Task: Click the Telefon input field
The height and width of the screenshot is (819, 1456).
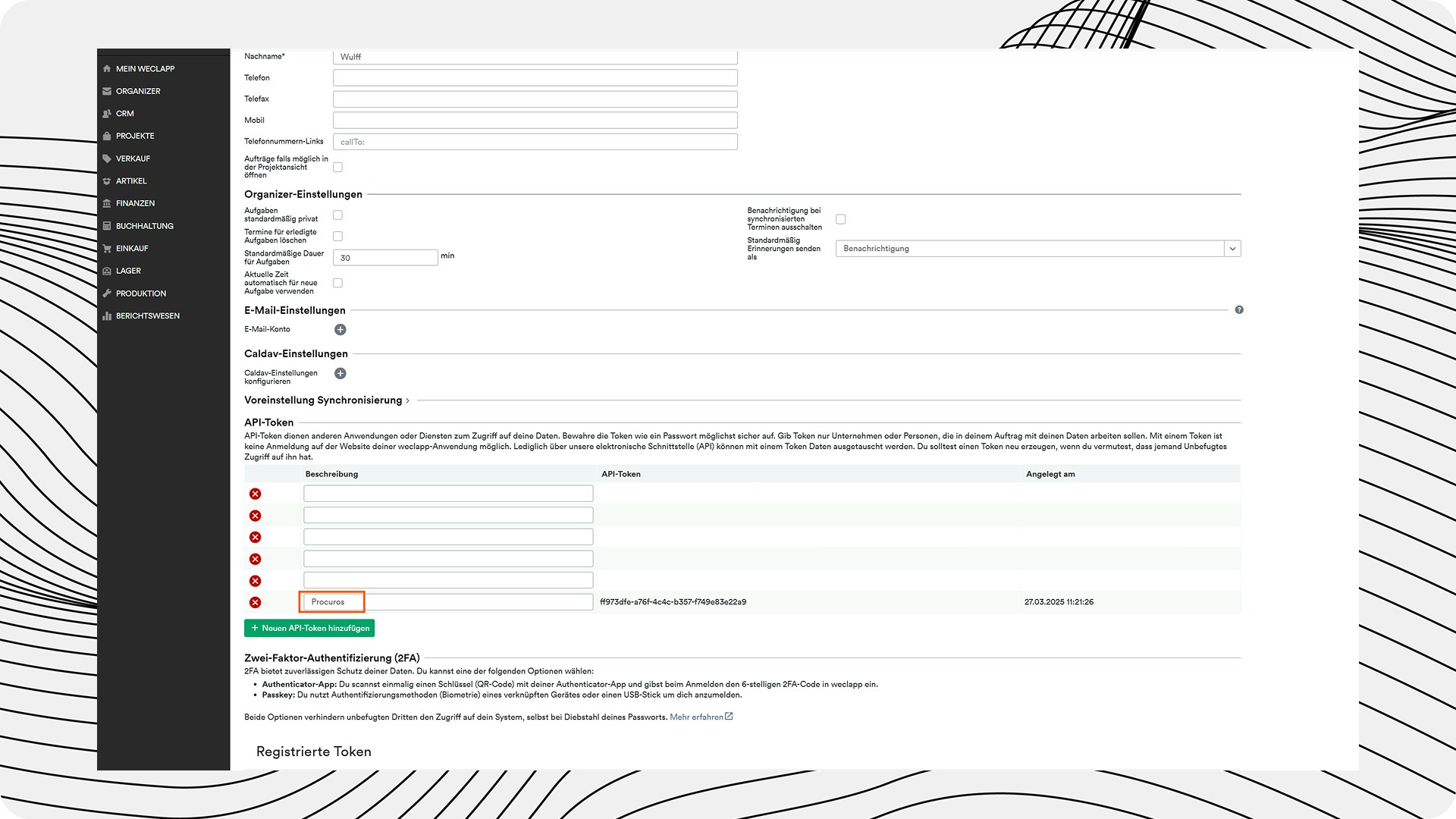Action: [x=535, y=77]
